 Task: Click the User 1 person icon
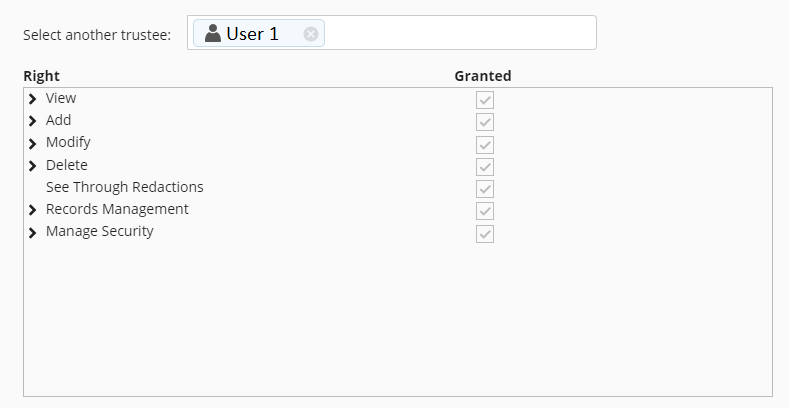click(x=213, y=34)
